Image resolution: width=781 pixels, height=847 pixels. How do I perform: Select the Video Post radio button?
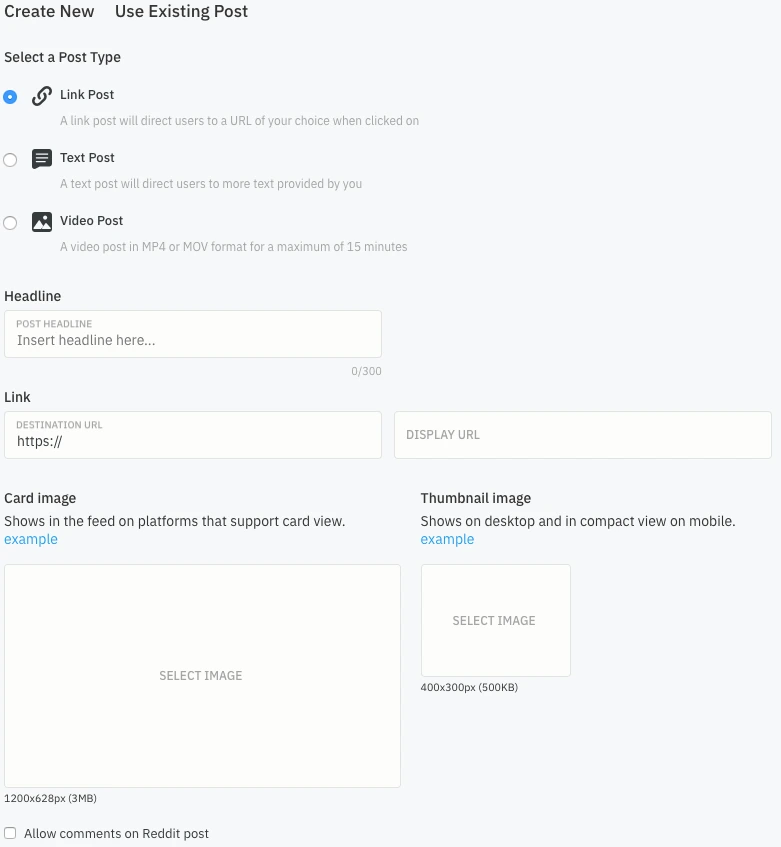pyautogui.click(x=10, y=223)
